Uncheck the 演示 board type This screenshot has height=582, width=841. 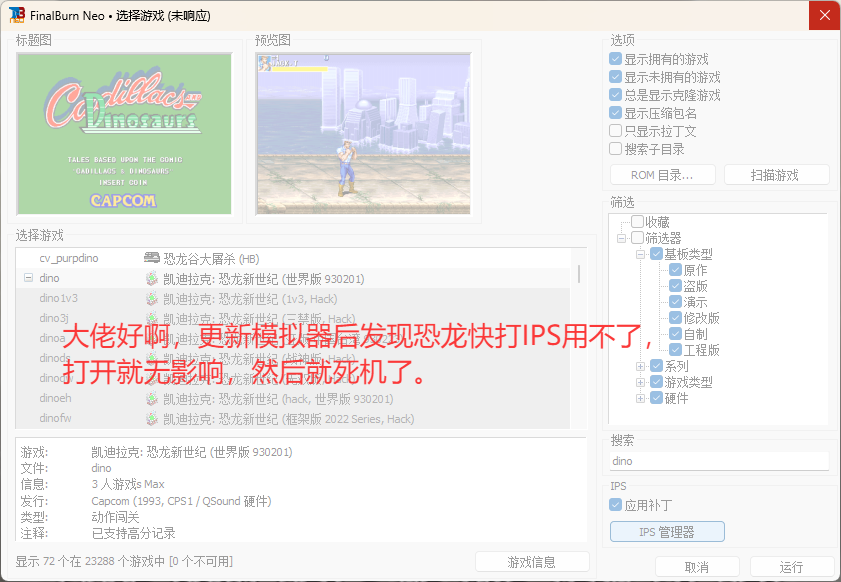click(676, 302)
